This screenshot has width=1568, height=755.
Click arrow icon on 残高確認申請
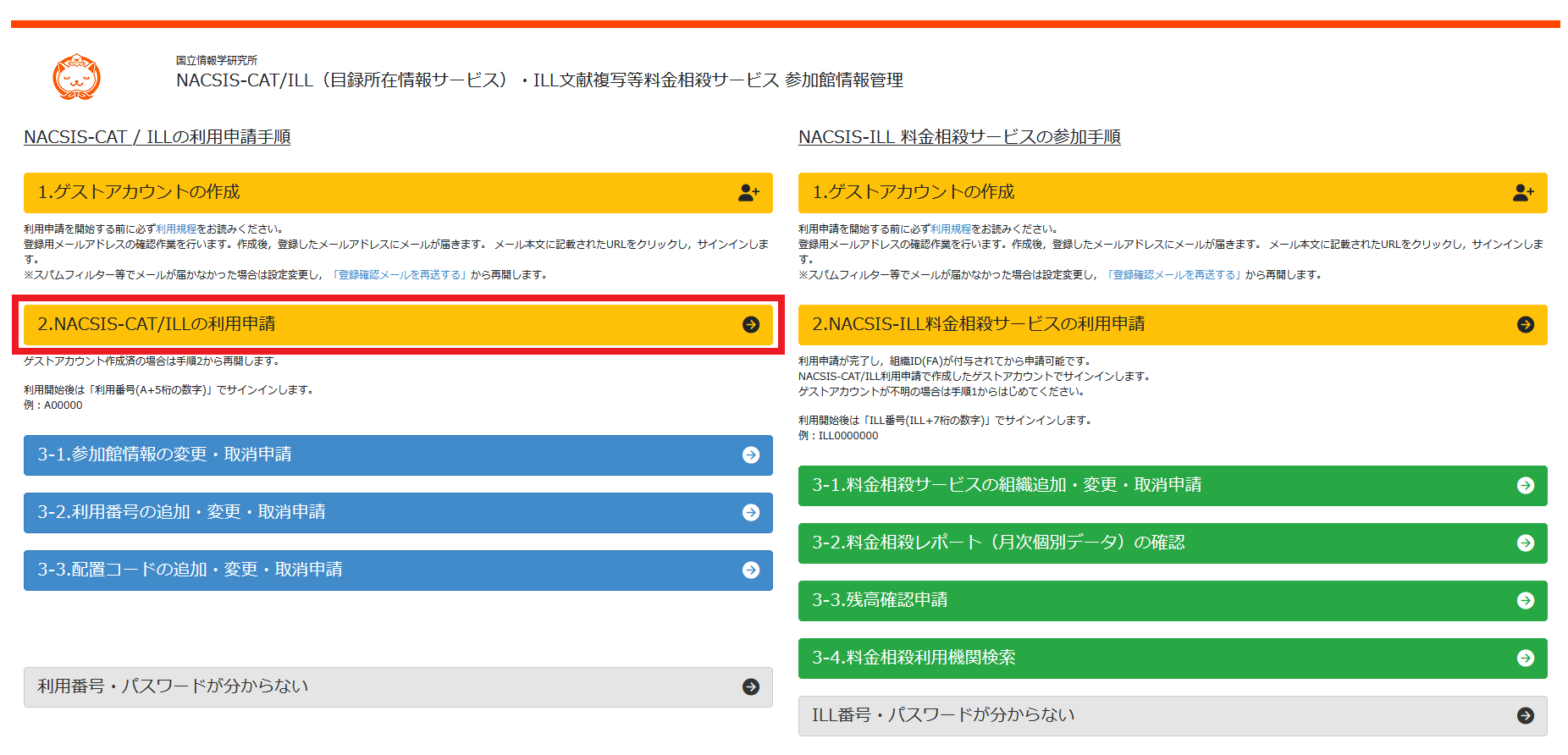tap(1526, 601)
